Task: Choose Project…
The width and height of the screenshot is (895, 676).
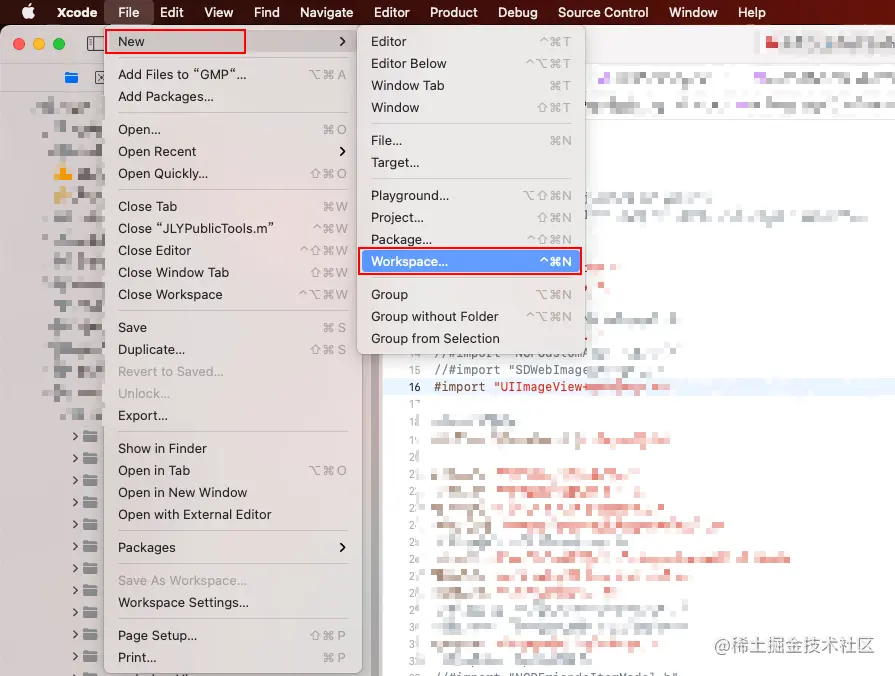Action: (470, 218)
